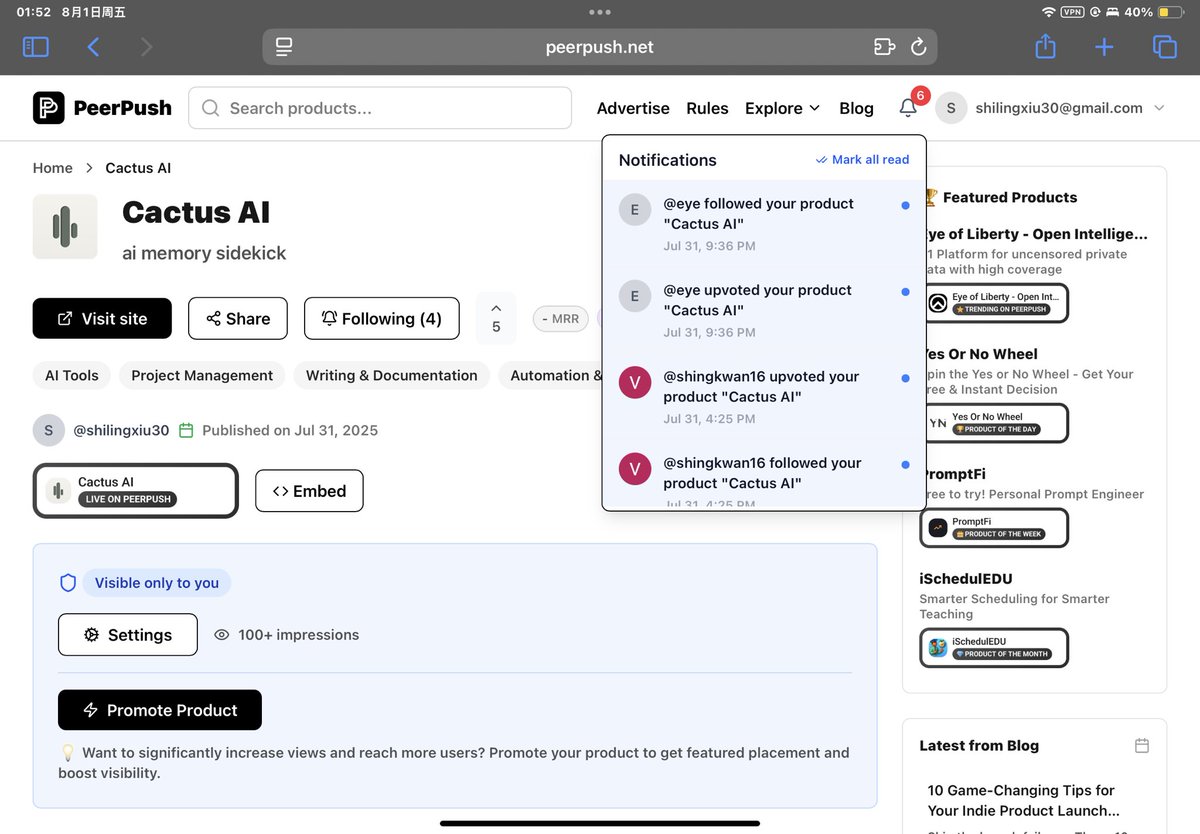Screen dimensions: 1200x834
Task: Click PromptFi Product of the Week badge
Action: click(994, 528)
